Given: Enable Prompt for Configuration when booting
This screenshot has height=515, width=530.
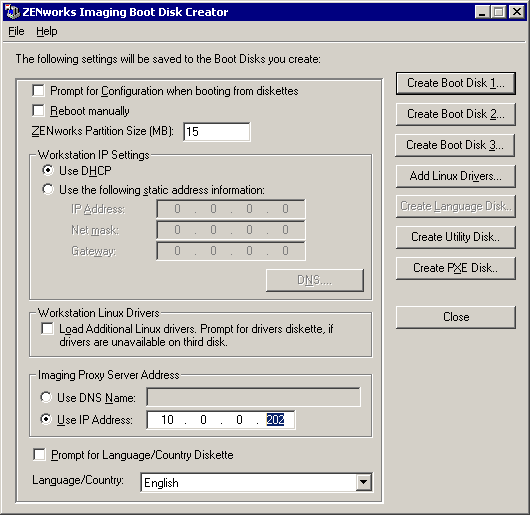Looking at the screenshot, I should click(x=38, y=91).
